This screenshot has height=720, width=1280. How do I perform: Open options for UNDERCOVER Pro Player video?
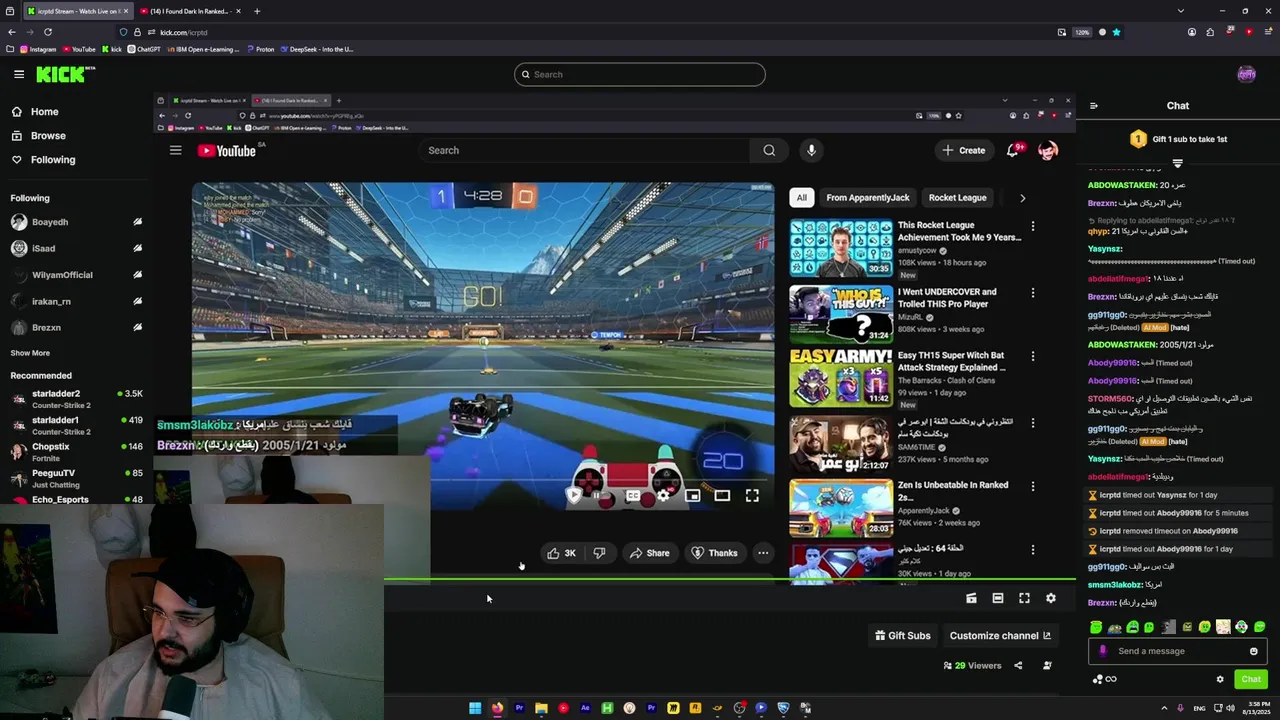[x=1033, y=293]
